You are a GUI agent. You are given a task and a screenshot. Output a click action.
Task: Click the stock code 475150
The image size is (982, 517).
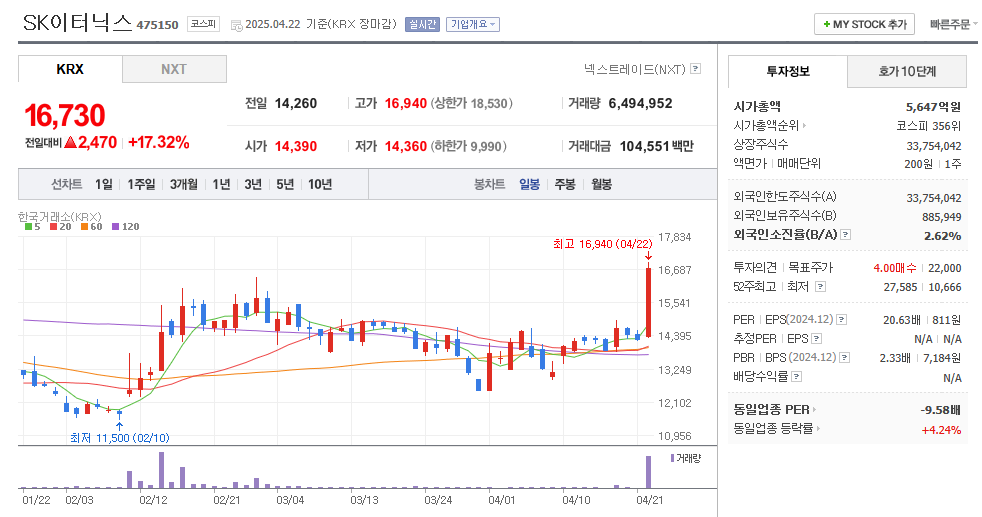click(x=157, y=25)
